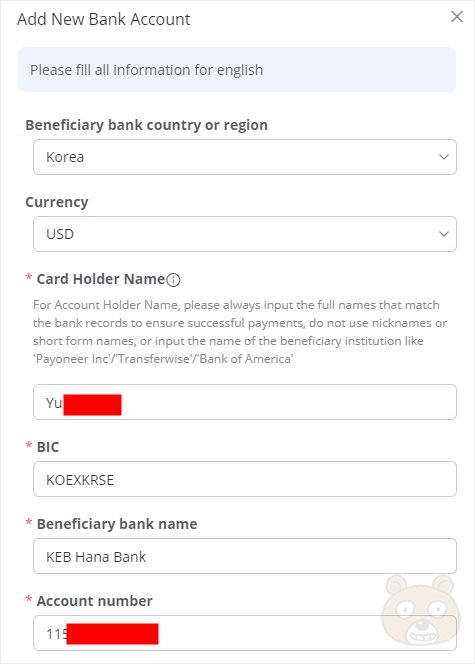Screen dimensions: 475x664
Task: Click the info icon beside Card Holder Name
Action: pos(173,280)
